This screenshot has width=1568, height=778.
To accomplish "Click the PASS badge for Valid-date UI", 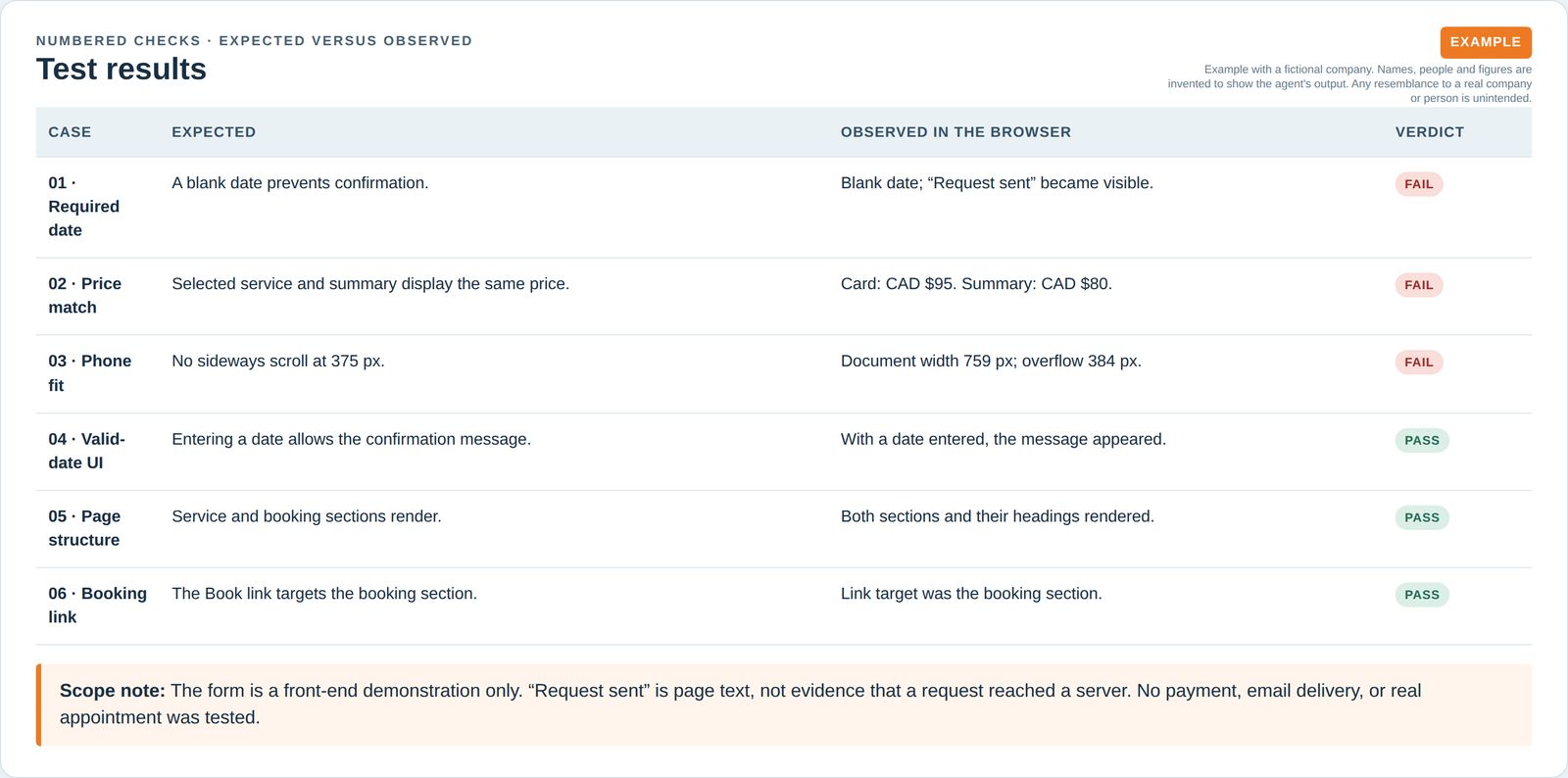I will [x=1422, y=441].
